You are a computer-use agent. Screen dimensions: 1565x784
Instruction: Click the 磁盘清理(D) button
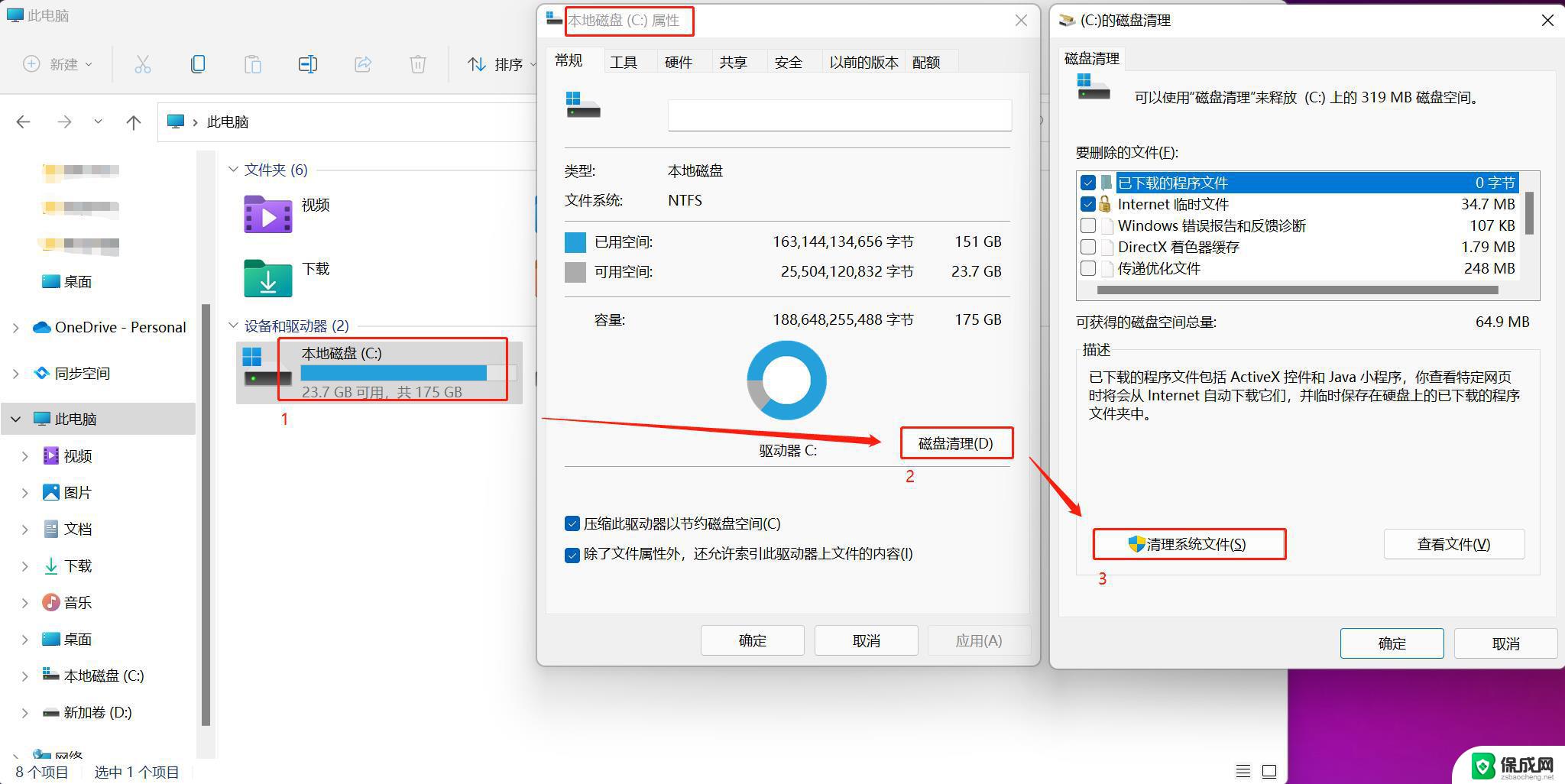(956, 443)
